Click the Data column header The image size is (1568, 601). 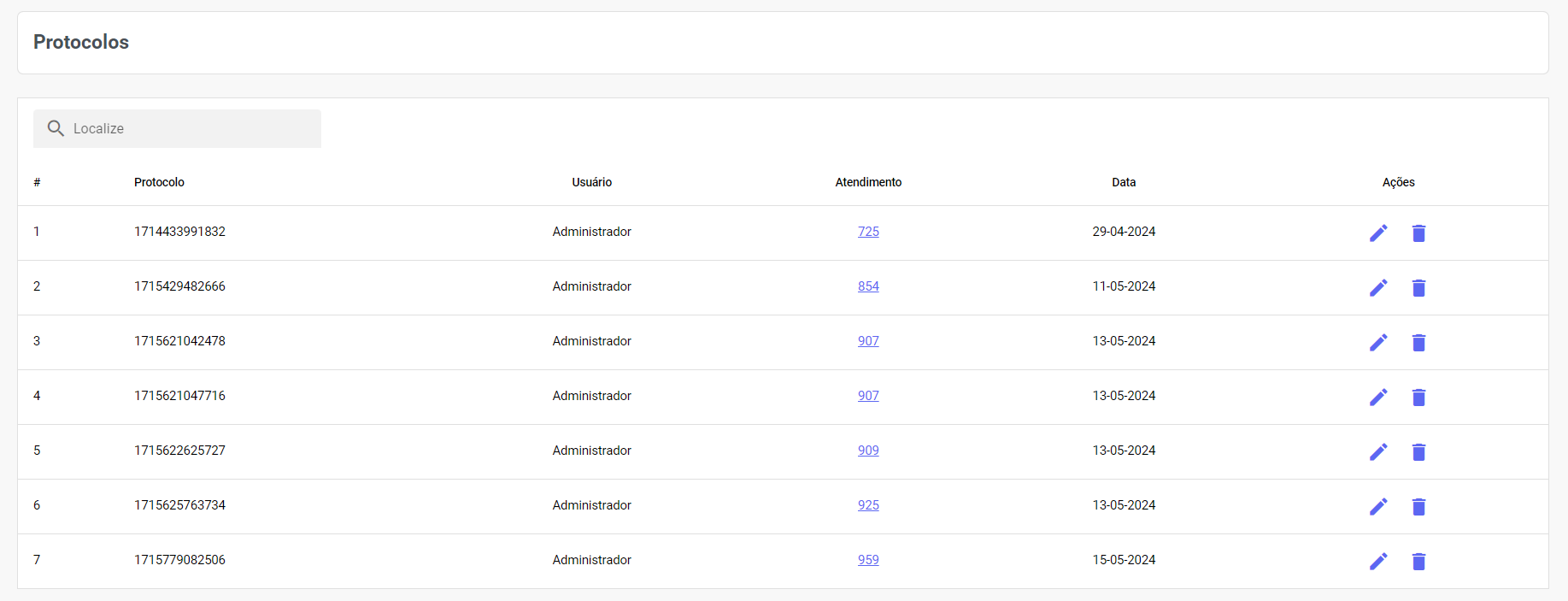[1124, 182]
